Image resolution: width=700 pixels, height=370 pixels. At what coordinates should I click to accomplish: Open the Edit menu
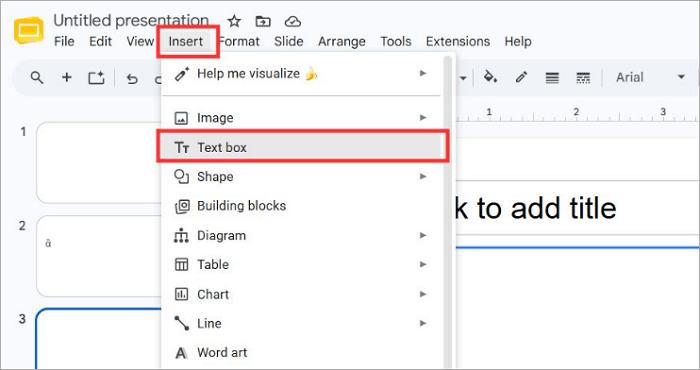tap(100, 42)
